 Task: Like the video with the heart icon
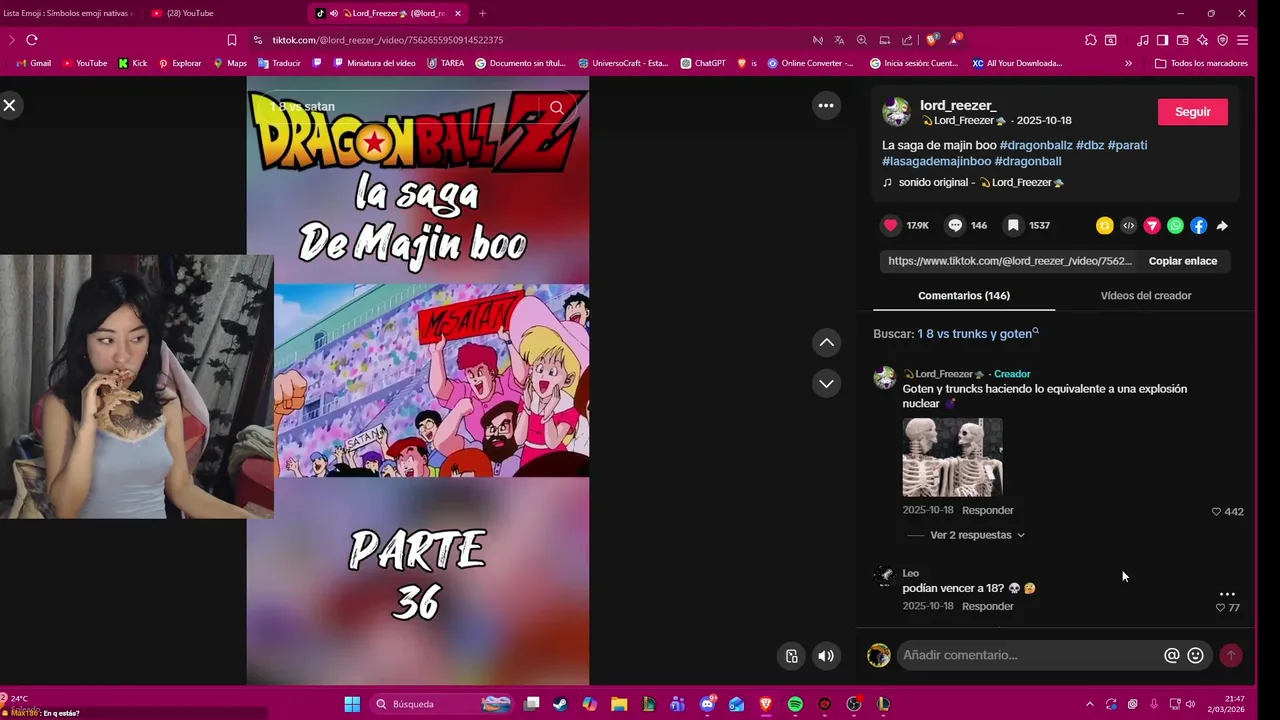coord(890,226)
